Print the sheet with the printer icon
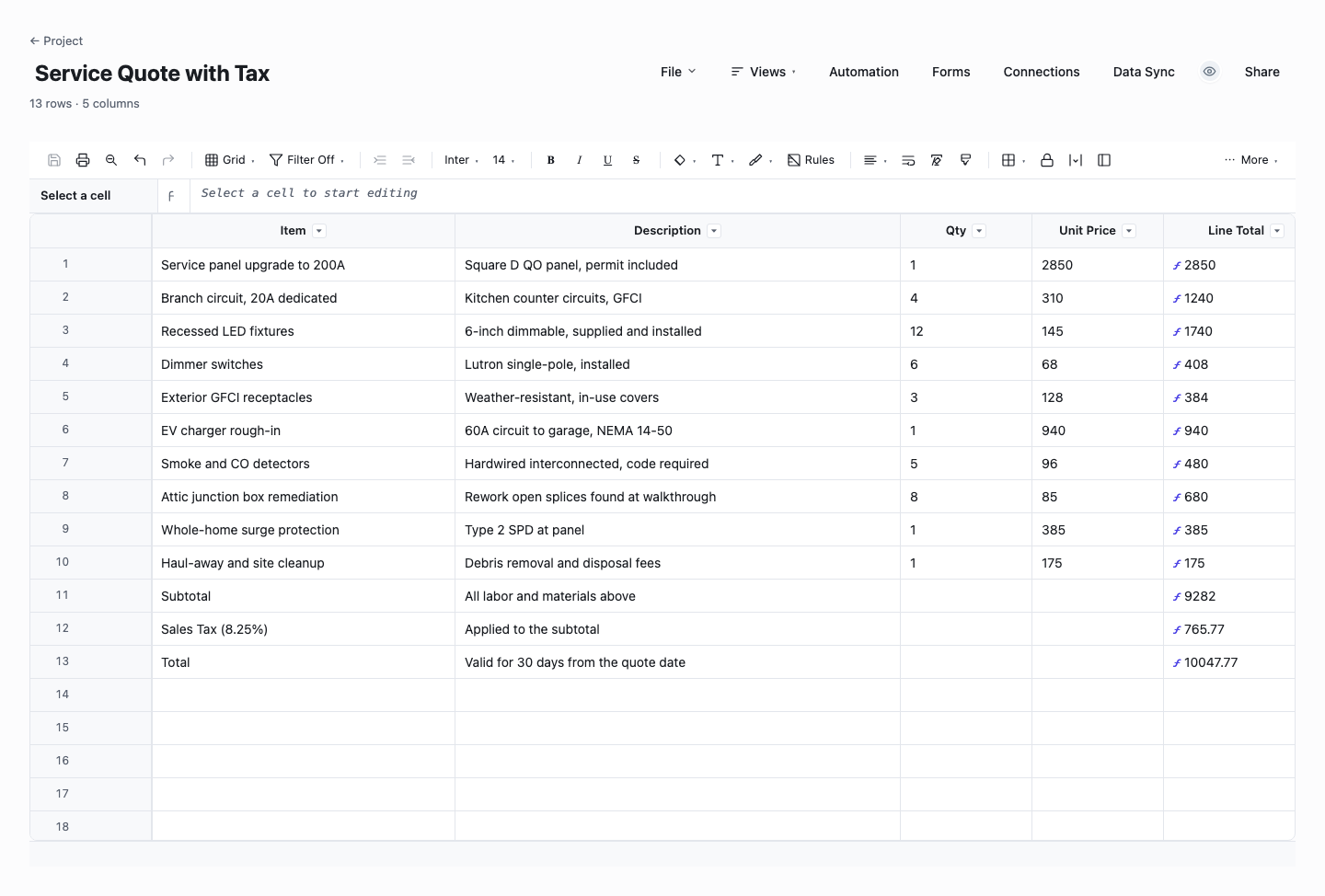 pos(83,160)
